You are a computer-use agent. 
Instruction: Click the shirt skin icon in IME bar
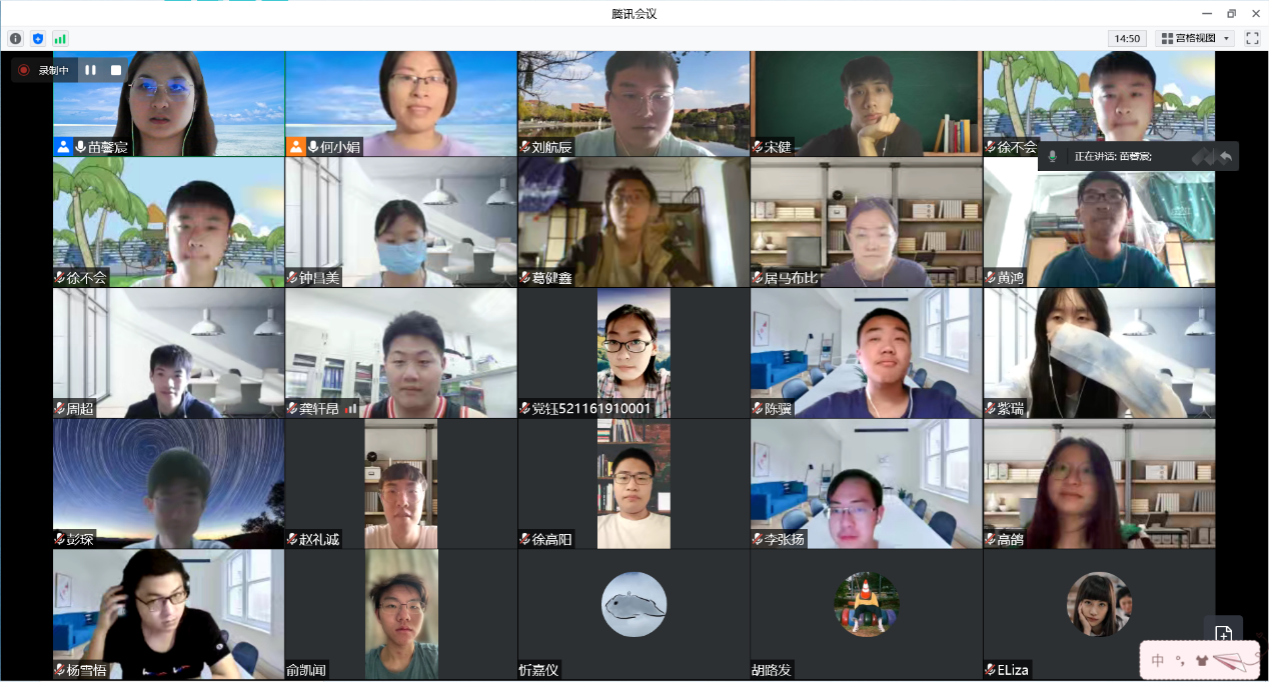point(1201,661)
